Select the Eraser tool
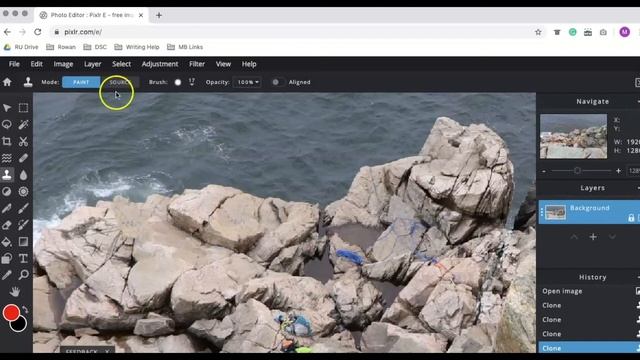 click(x=7, y=225)
